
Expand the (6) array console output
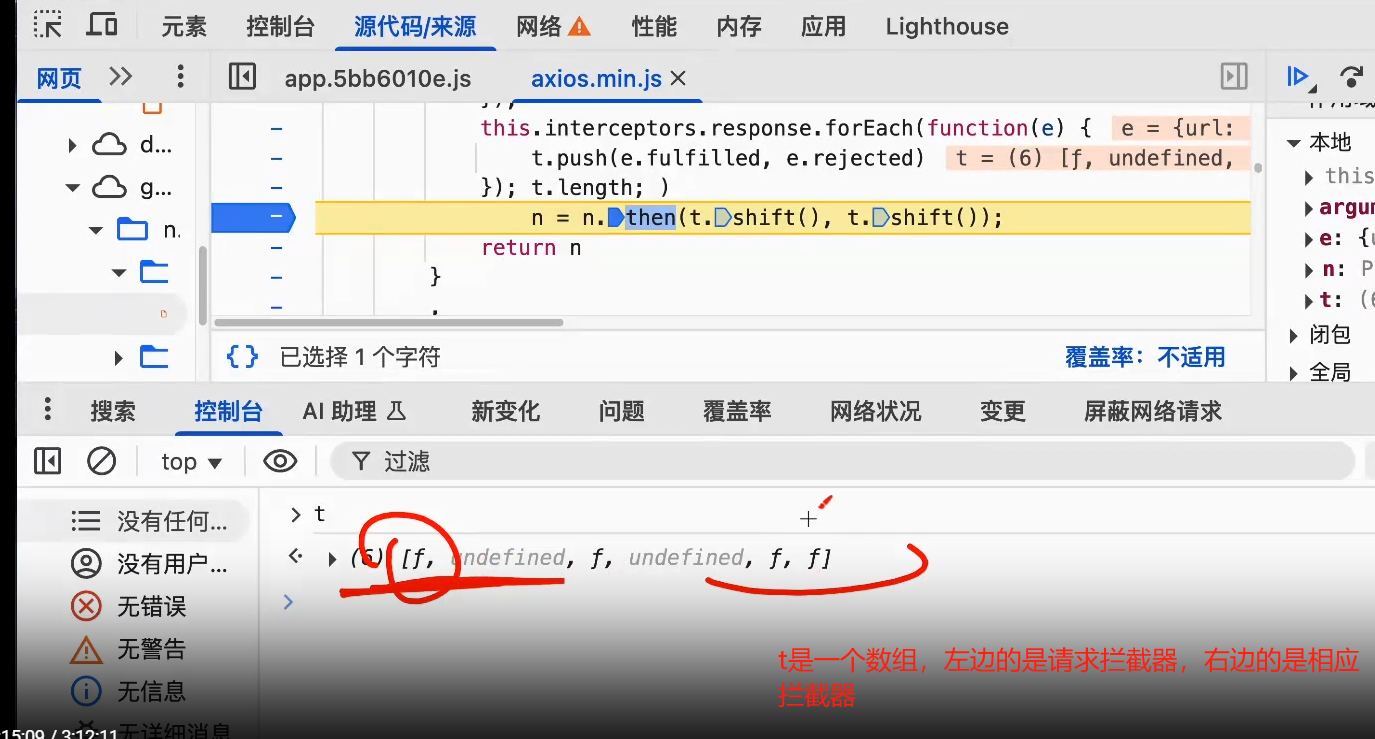[333, 559]
